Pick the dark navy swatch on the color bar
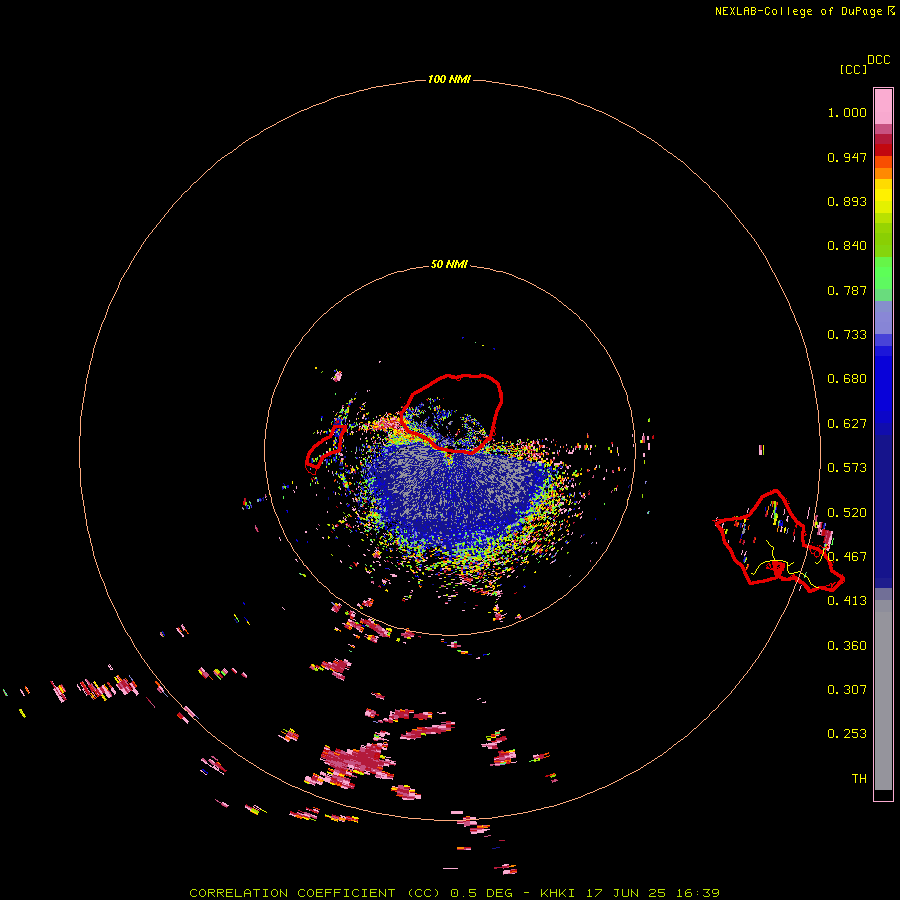Screen dimensions: 900x900 (x=883, y=511)
